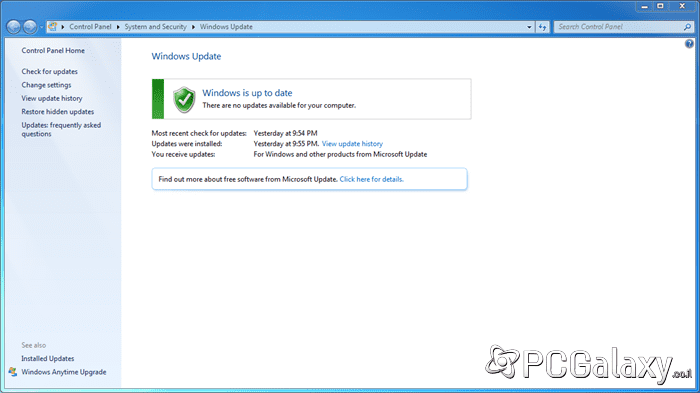700x393 pixels.
Task: Open Updates: frequently asked questions
Action: pos(61,130)
